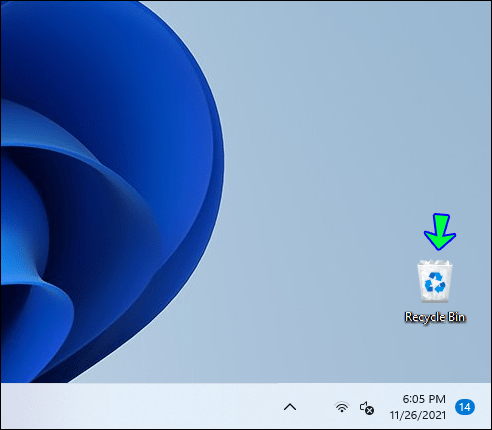The width and height of the screenshot is (492, 430).
Task: Click an empty area of the taskbar
Action: click(x=133, y=406)
